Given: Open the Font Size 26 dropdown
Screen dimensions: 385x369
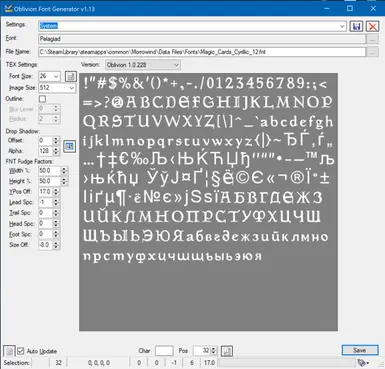Looking at the screenshot, I should pos(56,76).
